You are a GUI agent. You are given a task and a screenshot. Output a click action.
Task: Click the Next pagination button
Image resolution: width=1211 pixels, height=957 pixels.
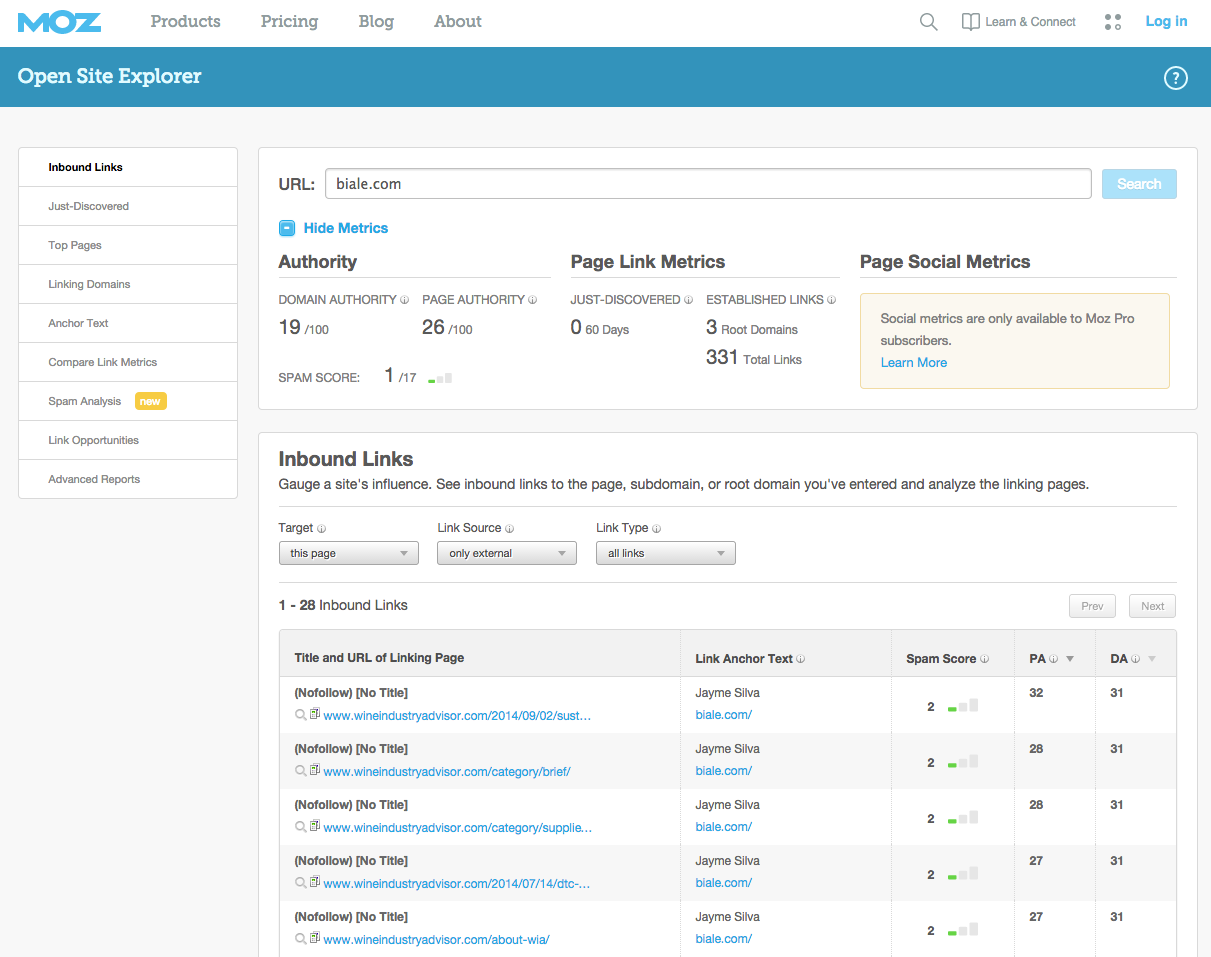1153,606
